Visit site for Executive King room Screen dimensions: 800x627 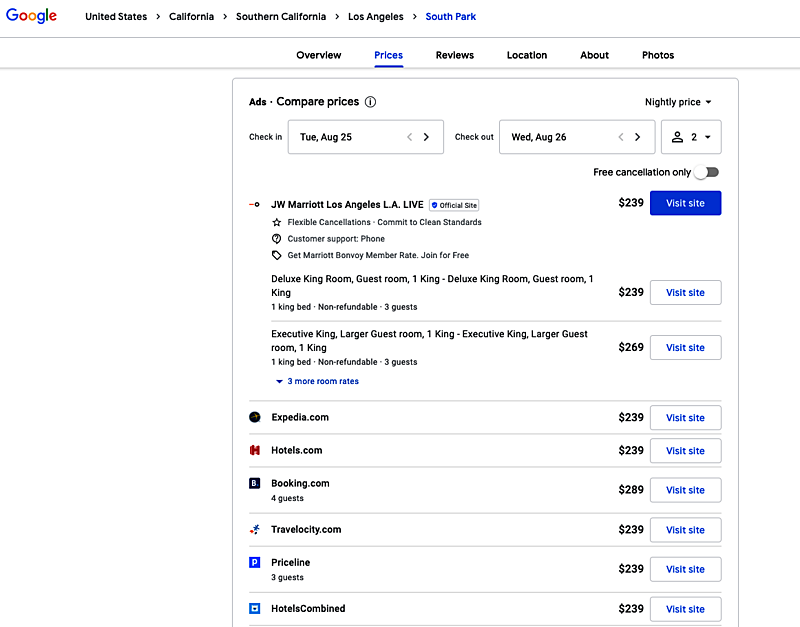pyautogui.click(x=685, y=347)
